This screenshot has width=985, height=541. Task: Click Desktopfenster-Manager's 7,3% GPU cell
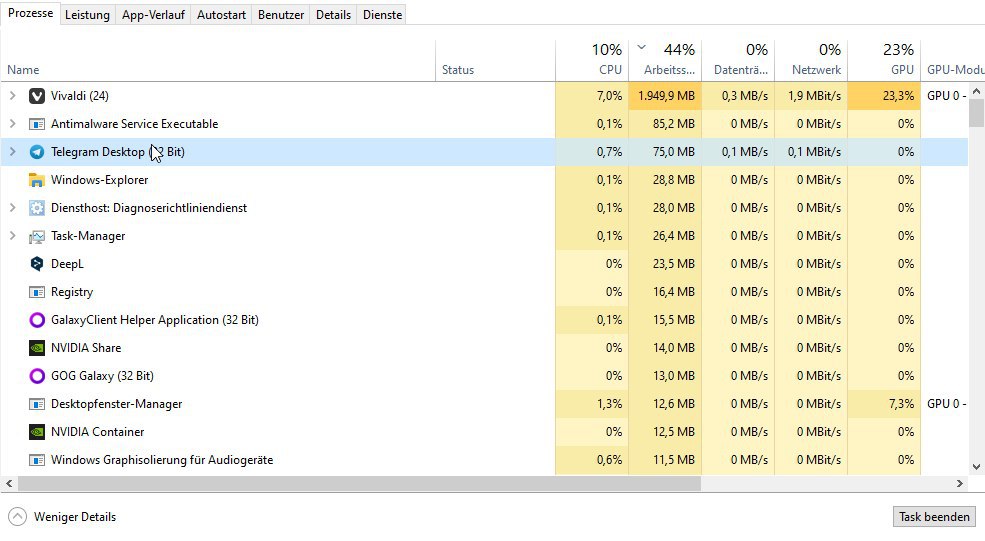pos(884,403)
